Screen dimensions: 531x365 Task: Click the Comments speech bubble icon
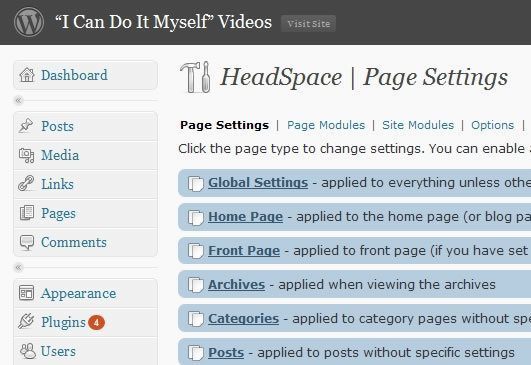click(27, 242)
